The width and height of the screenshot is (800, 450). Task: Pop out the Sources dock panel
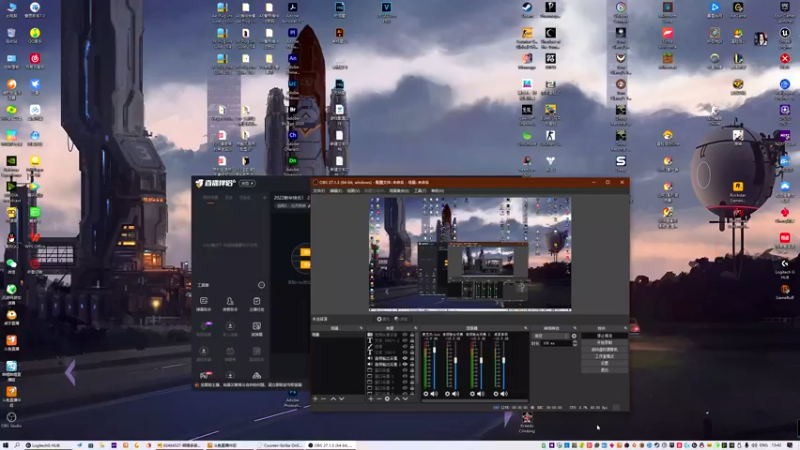(415, 328)
